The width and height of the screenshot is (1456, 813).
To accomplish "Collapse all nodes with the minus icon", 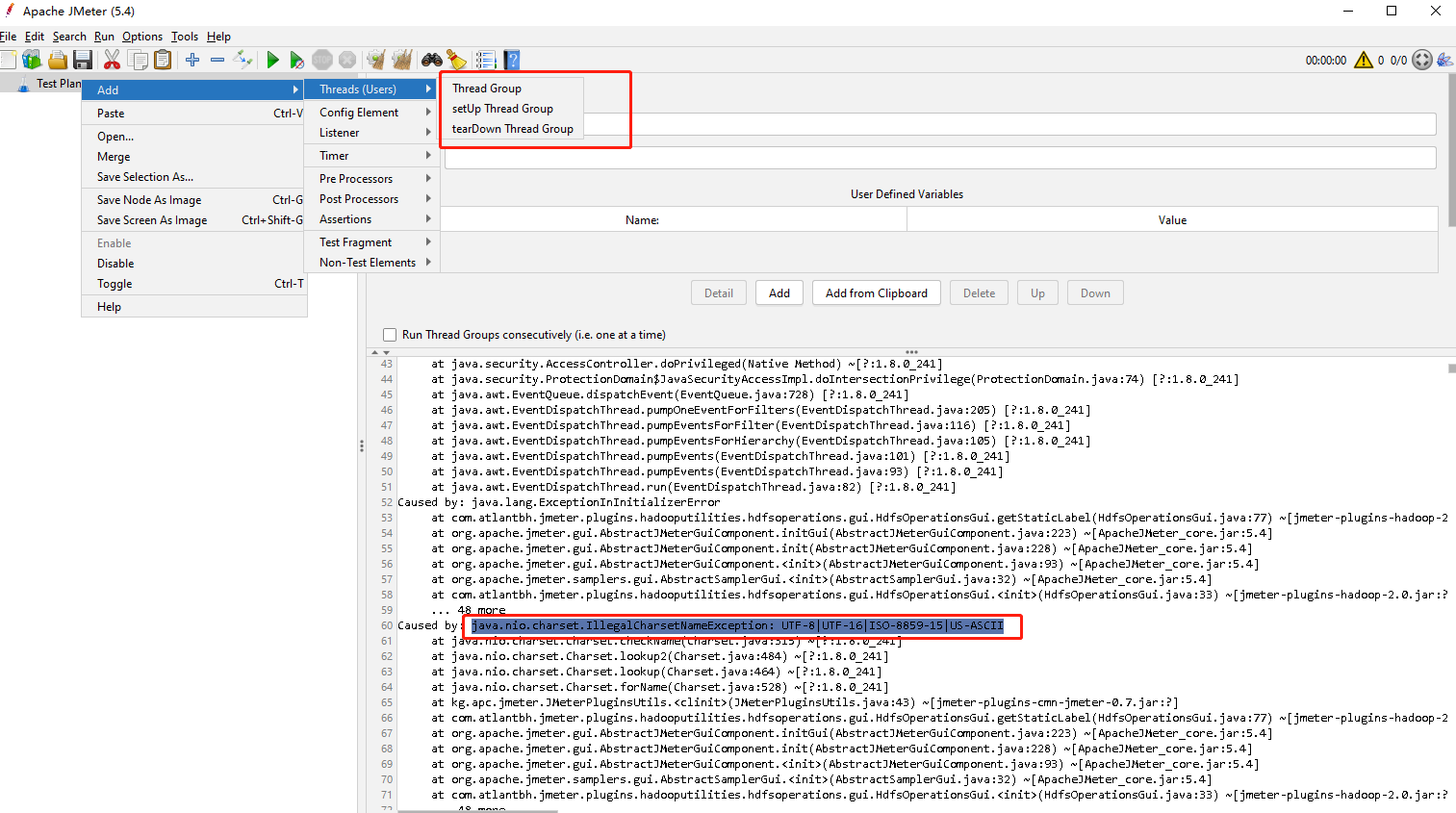I will point(217,60).
